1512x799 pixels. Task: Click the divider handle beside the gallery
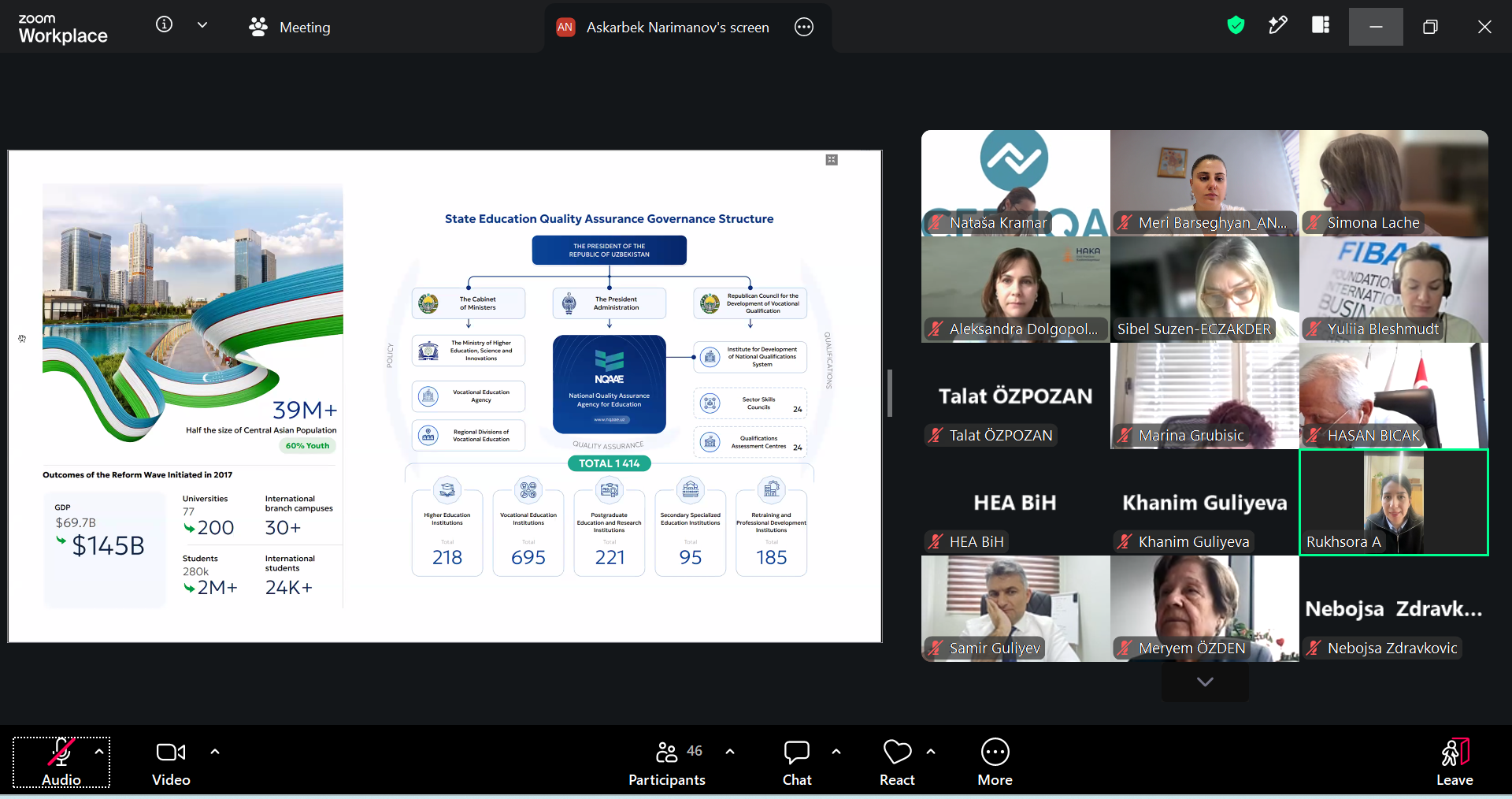889,392
